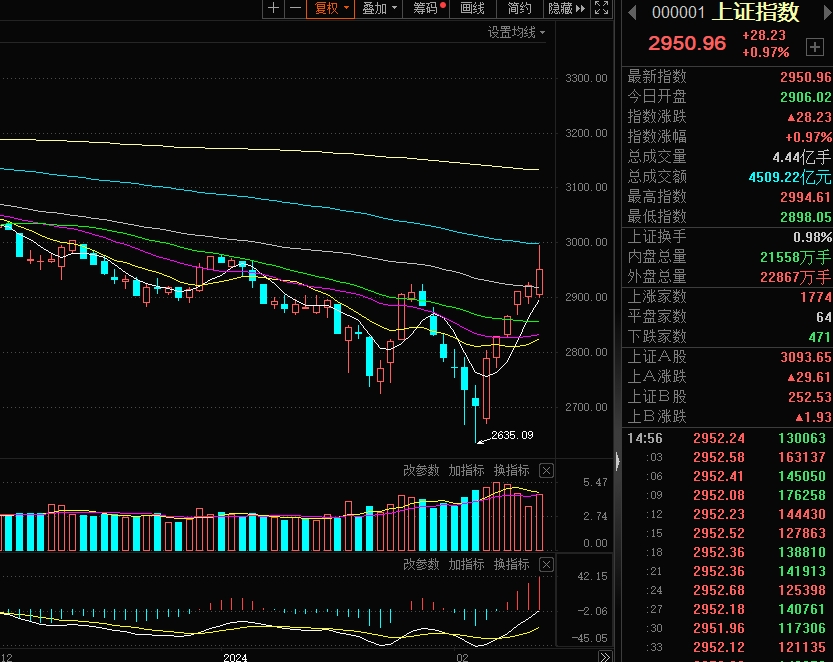Click 改参数 in volume panel
833x662 pixels.
point(421,470)
